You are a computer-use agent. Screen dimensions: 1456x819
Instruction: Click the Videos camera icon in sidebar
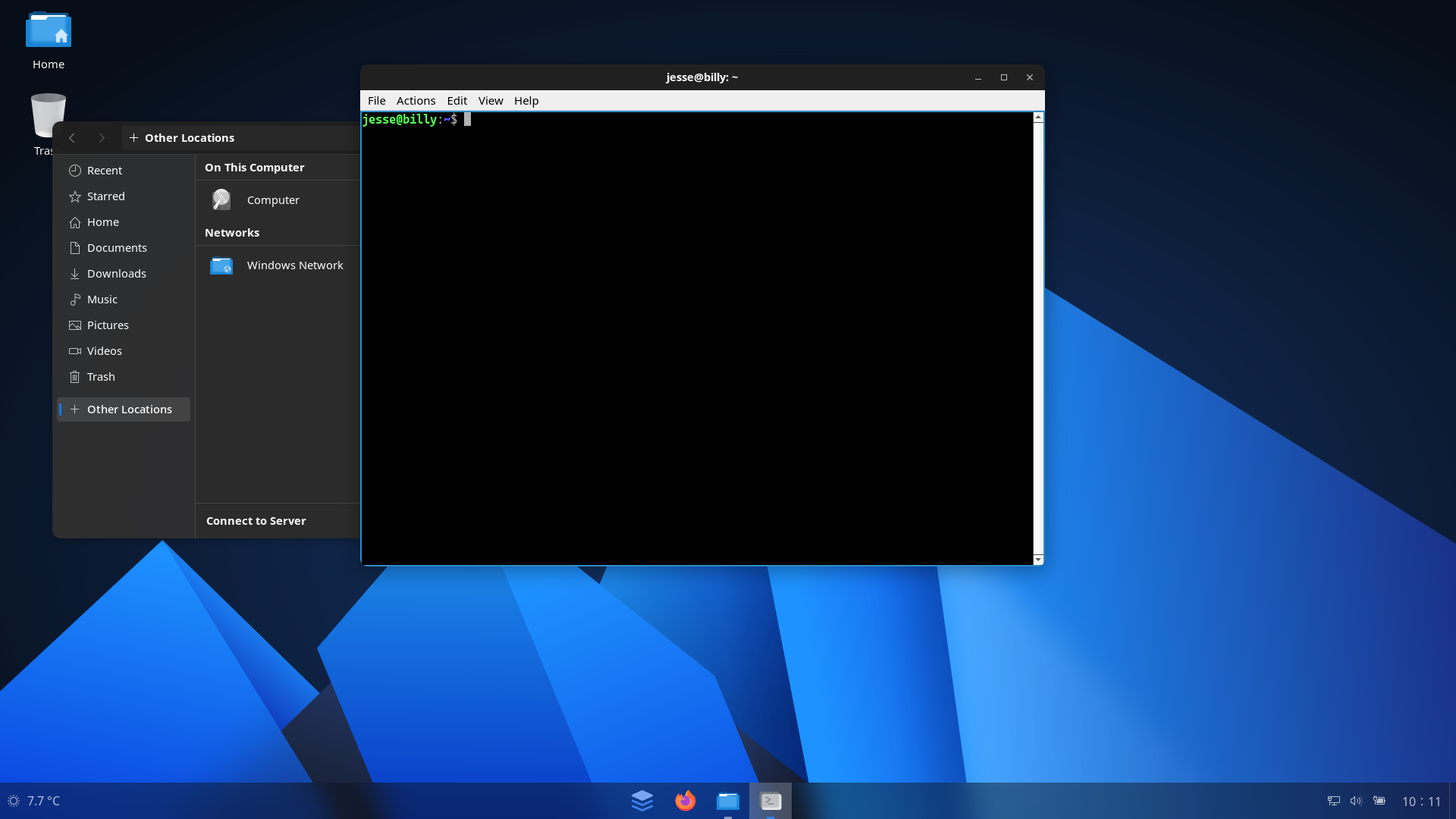pyautogui.click(x=74, y=351)
